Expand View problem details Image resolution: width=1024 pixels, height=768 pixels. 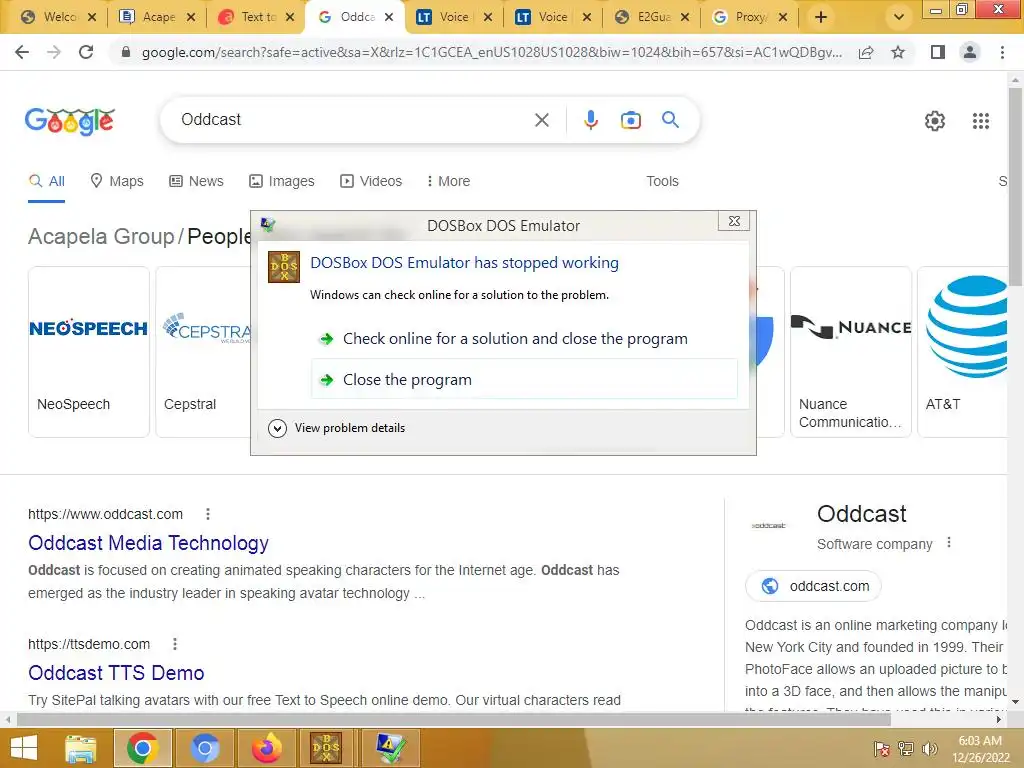[x=337, y=428]
